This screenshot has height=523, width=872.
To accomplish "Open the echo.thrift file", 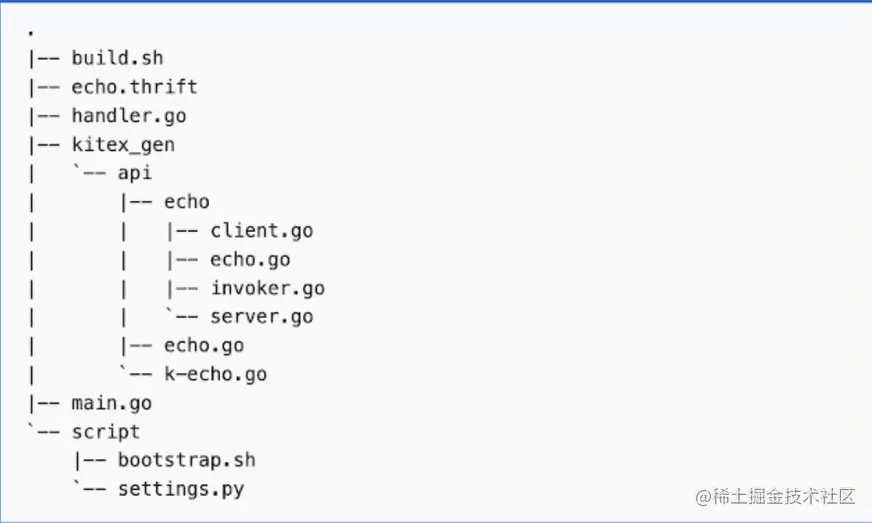I will tap(134, 87).
